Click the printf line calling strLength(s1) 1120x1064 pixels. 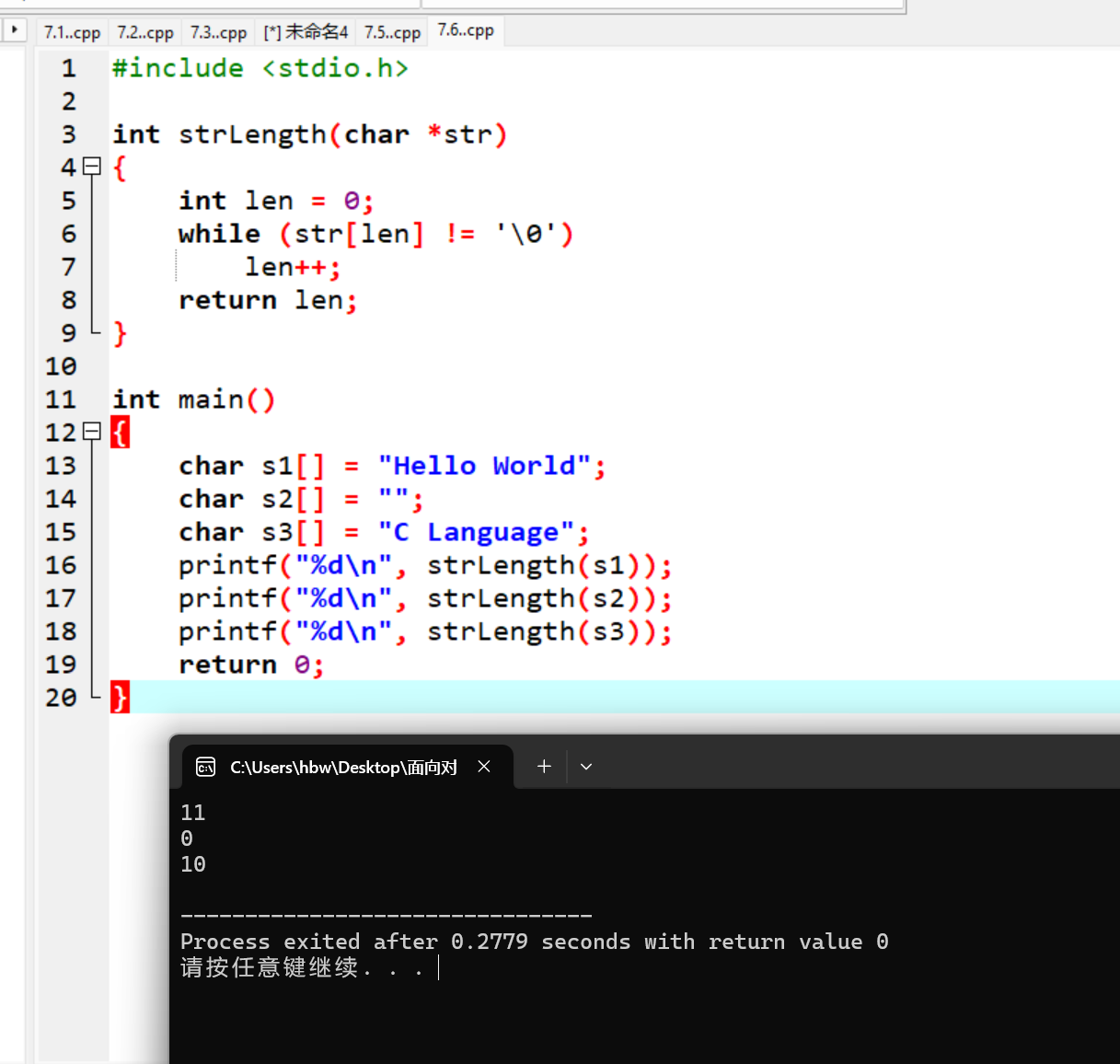coord(425,565)
